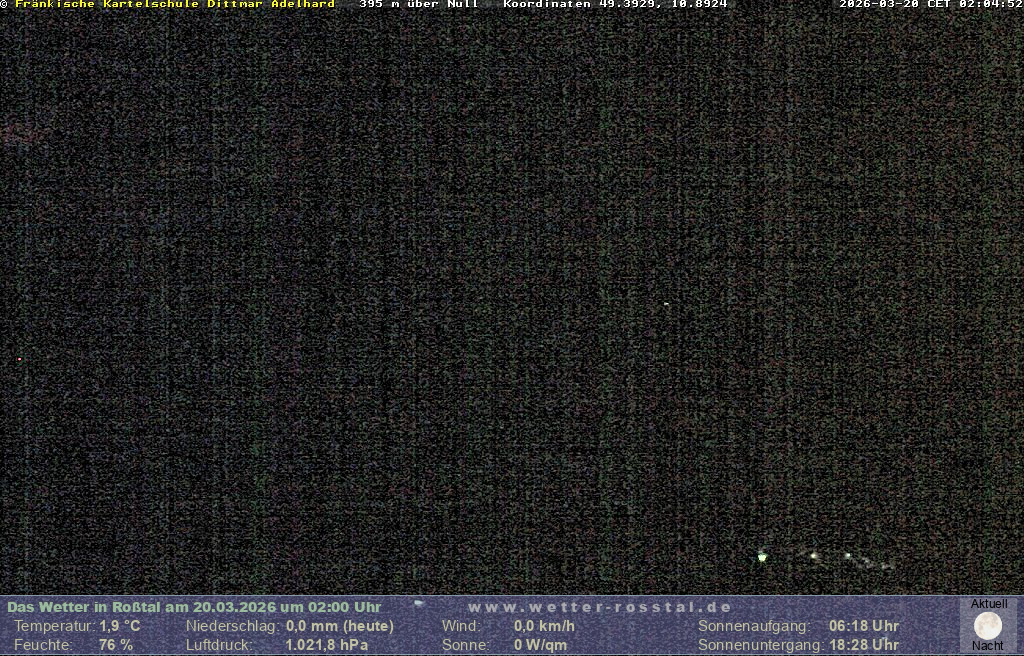Screen dimensions: 1024x656
Task: Click the moon icon for current conditions
Action: coord(988,625)
